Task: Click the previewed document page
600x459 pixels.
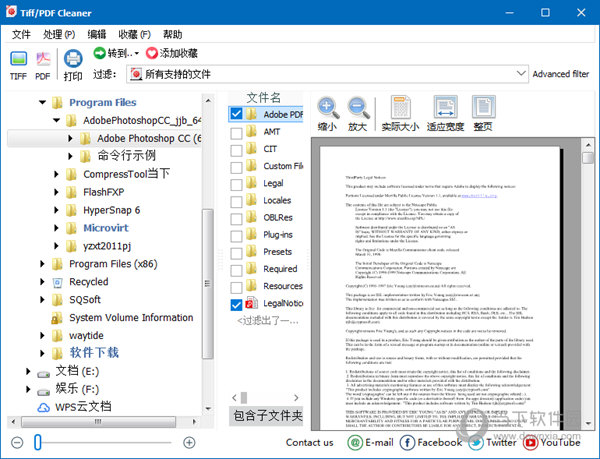Action: [440, 288]
